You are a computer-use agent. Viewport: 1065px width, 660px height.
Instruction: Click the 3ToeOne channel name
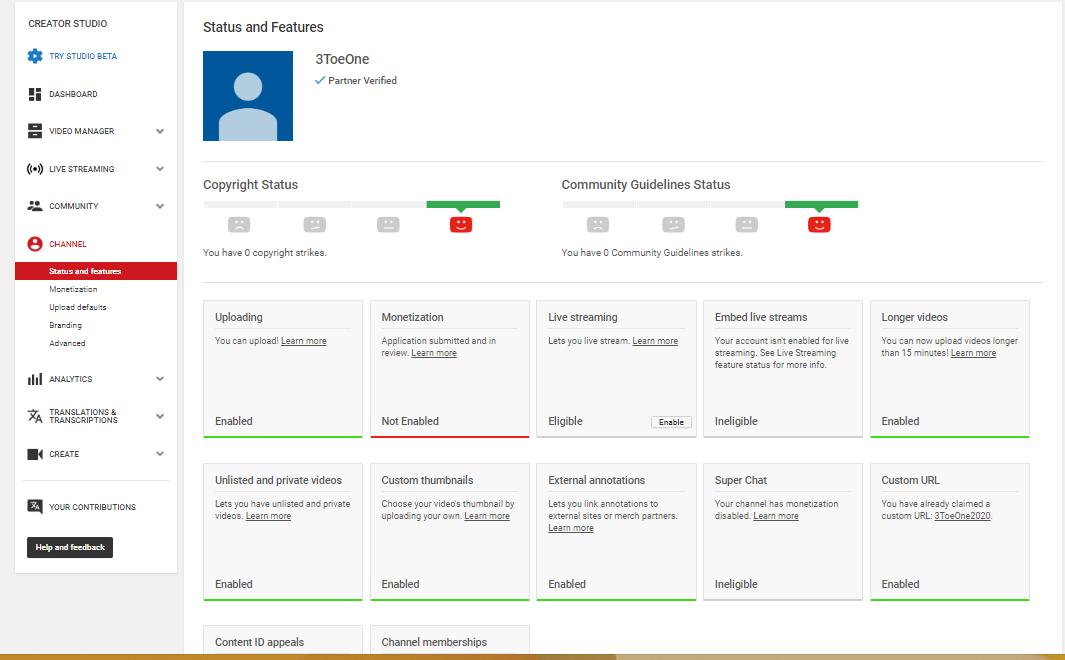342,59
